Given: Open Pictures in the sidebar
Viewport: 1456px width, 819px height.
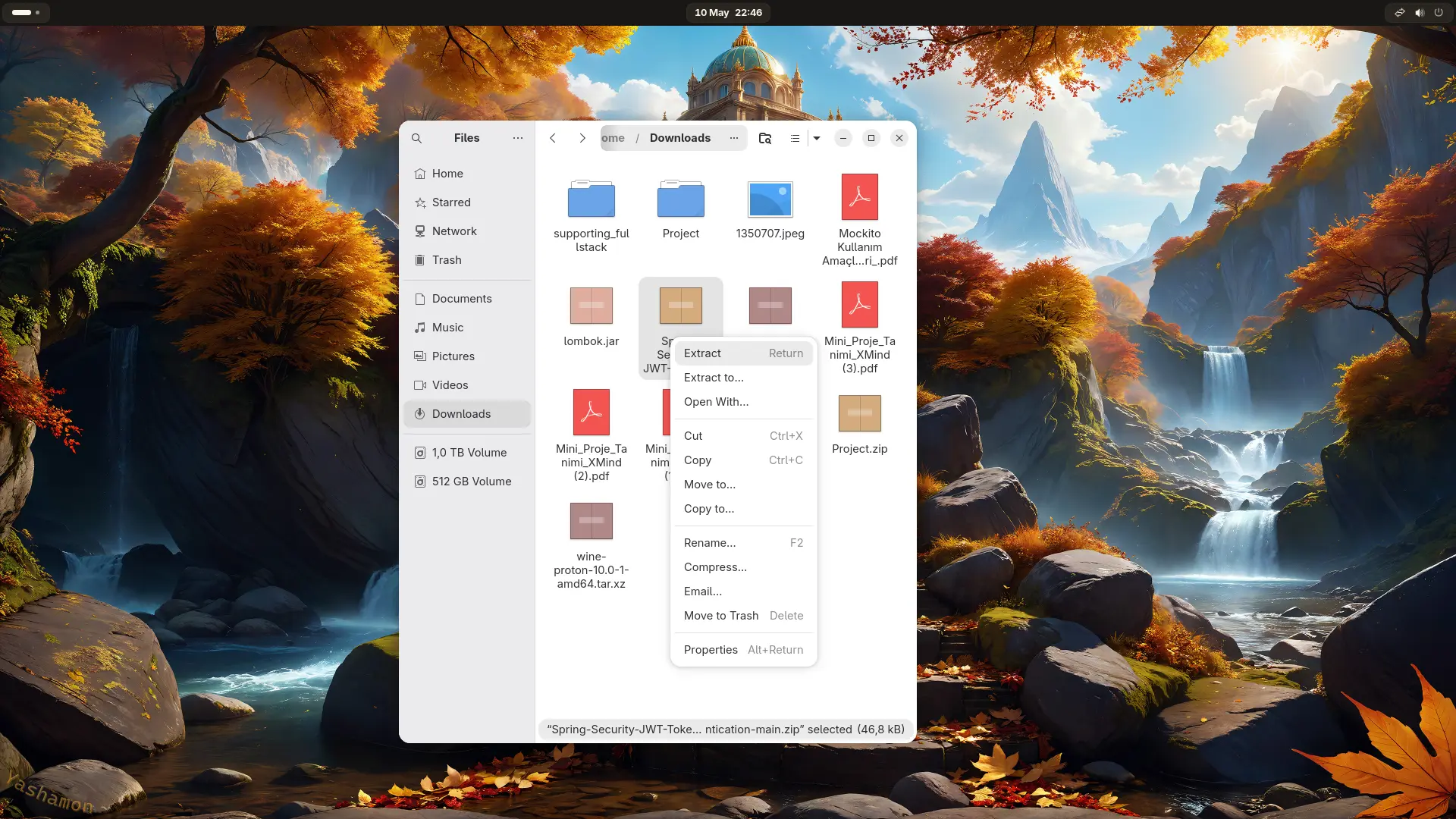Looking at the screenshot, I should 467,356.
